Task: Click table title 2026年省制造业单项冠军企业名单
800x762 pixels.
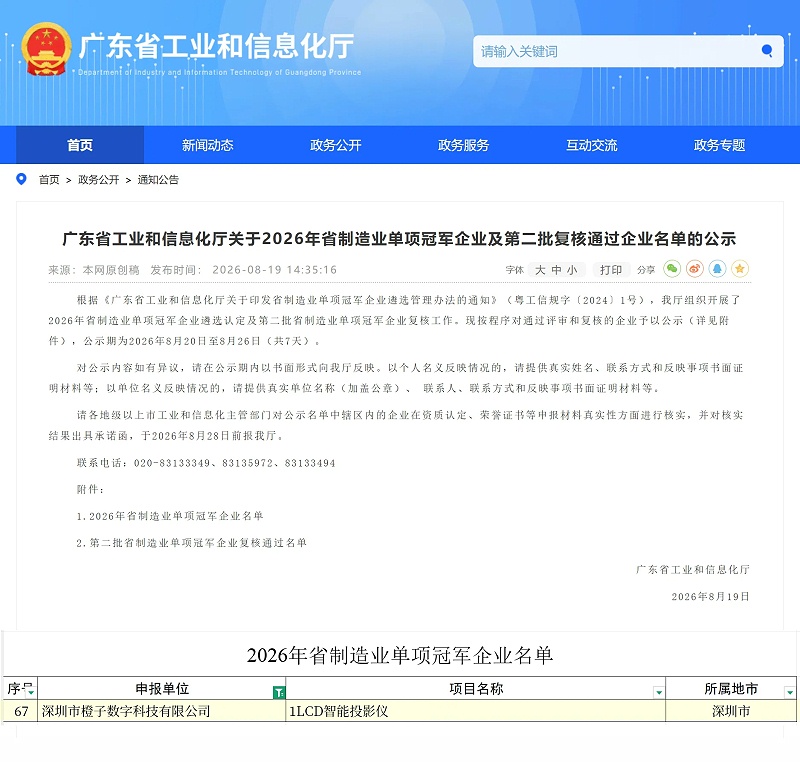Action: [399, 655]
